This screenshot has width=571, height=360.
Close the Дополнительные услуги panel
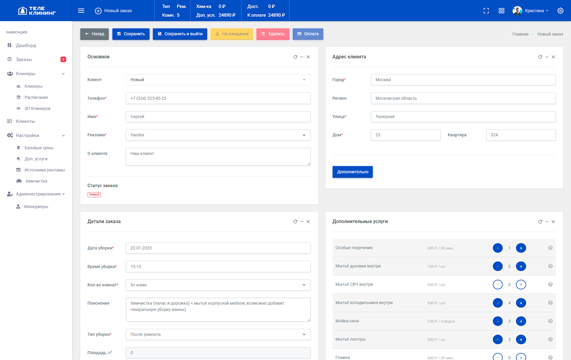point(553,221)
